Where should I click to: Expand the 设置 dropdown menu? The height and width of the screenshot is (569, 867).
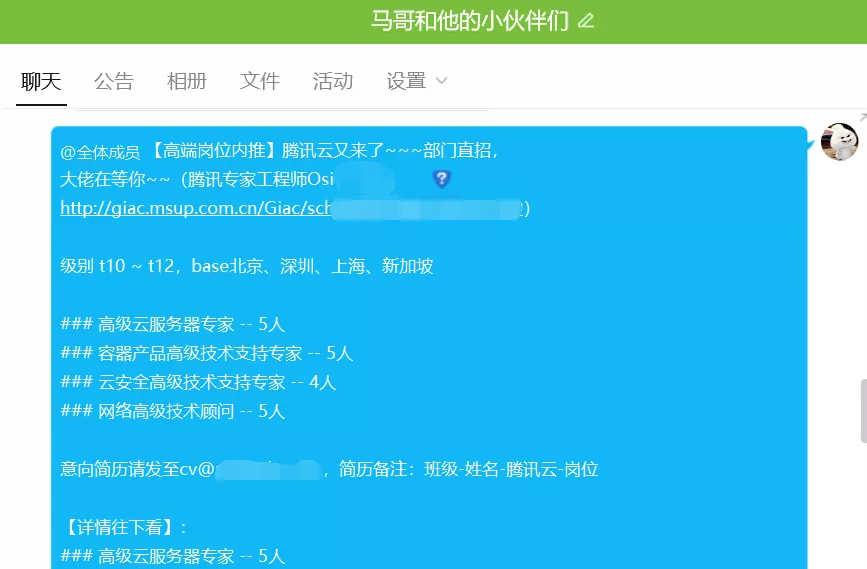(x=416, y=81)
